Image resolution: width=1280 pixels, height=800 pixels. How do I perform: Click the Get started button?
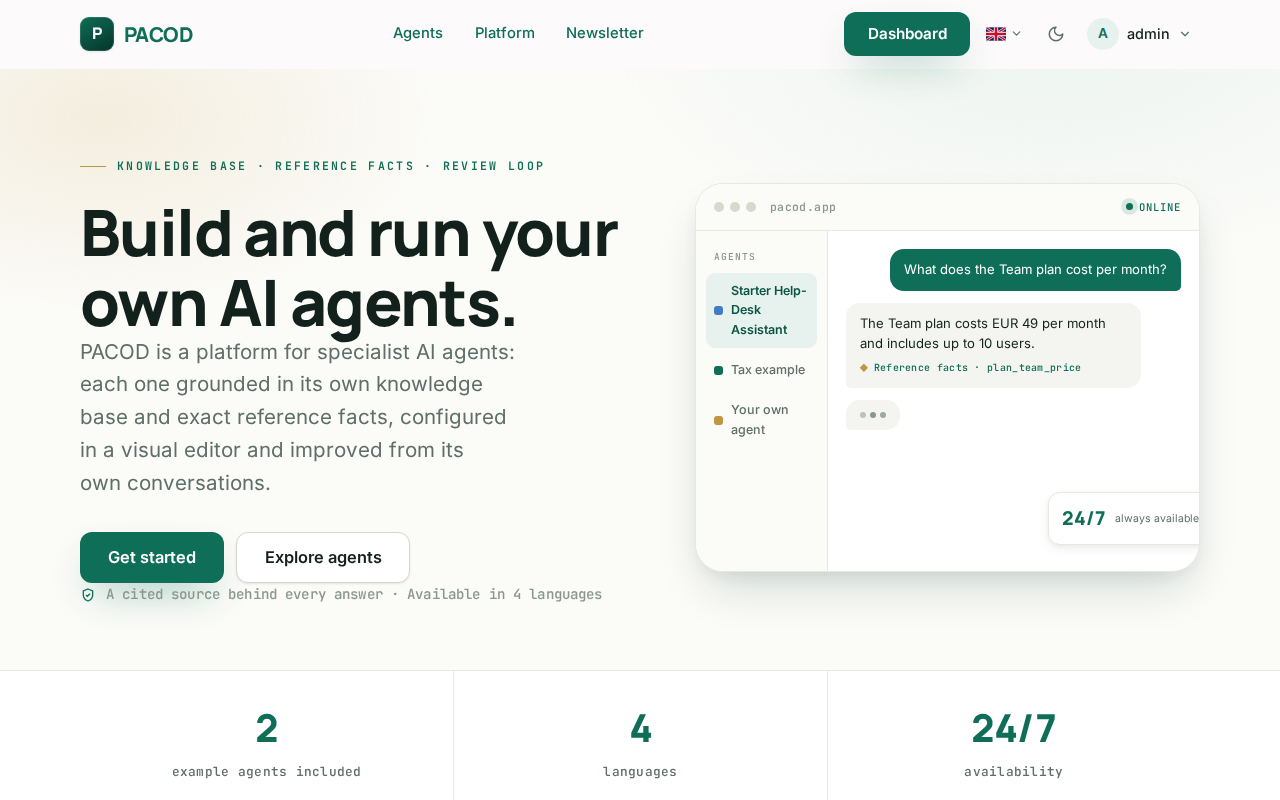pyautogui.click(x=152, y=557)
